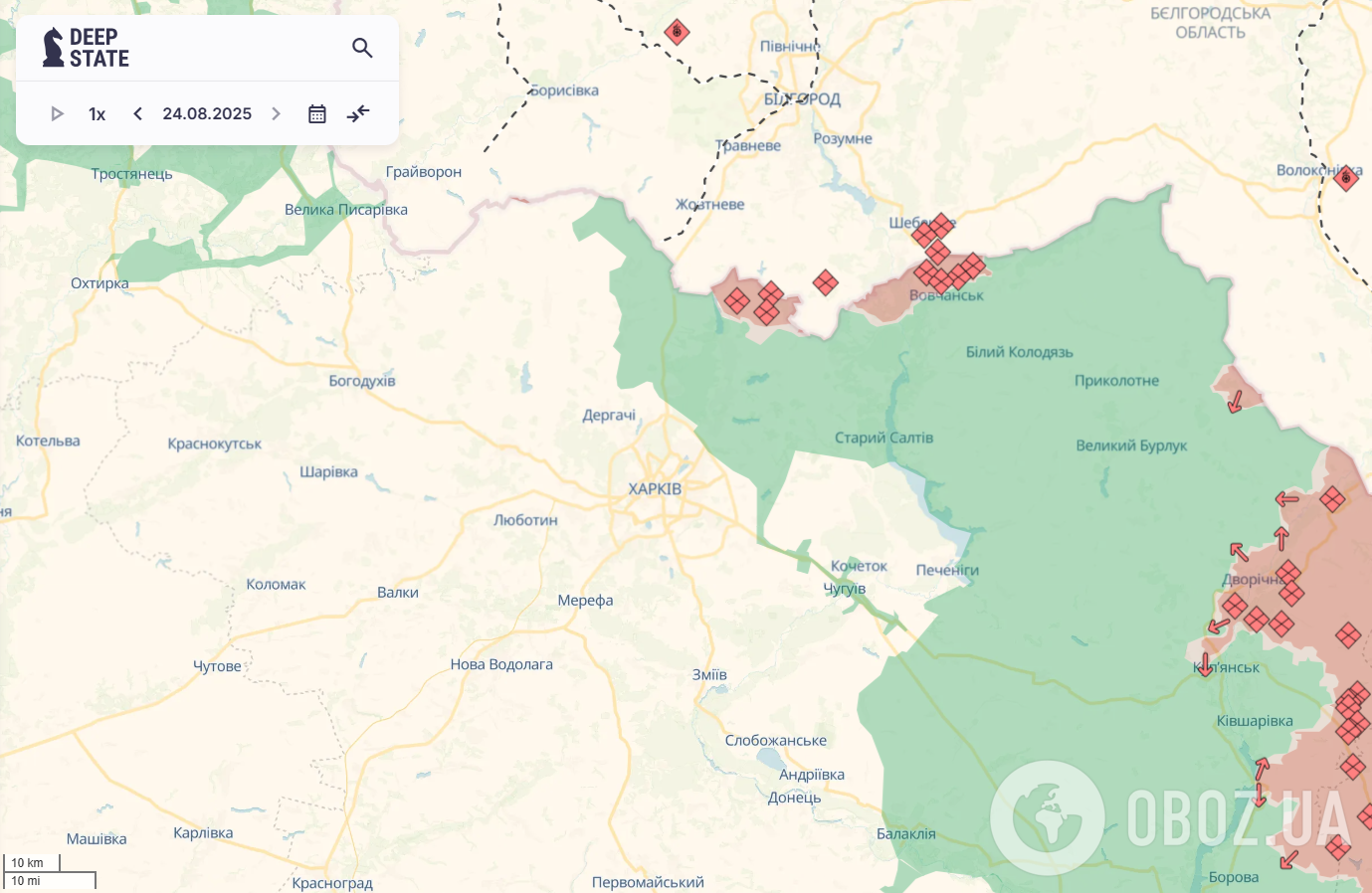Screen dimensions: 1372x893
Task: Open the search magnifier icon
Action: tap(362, 48)
